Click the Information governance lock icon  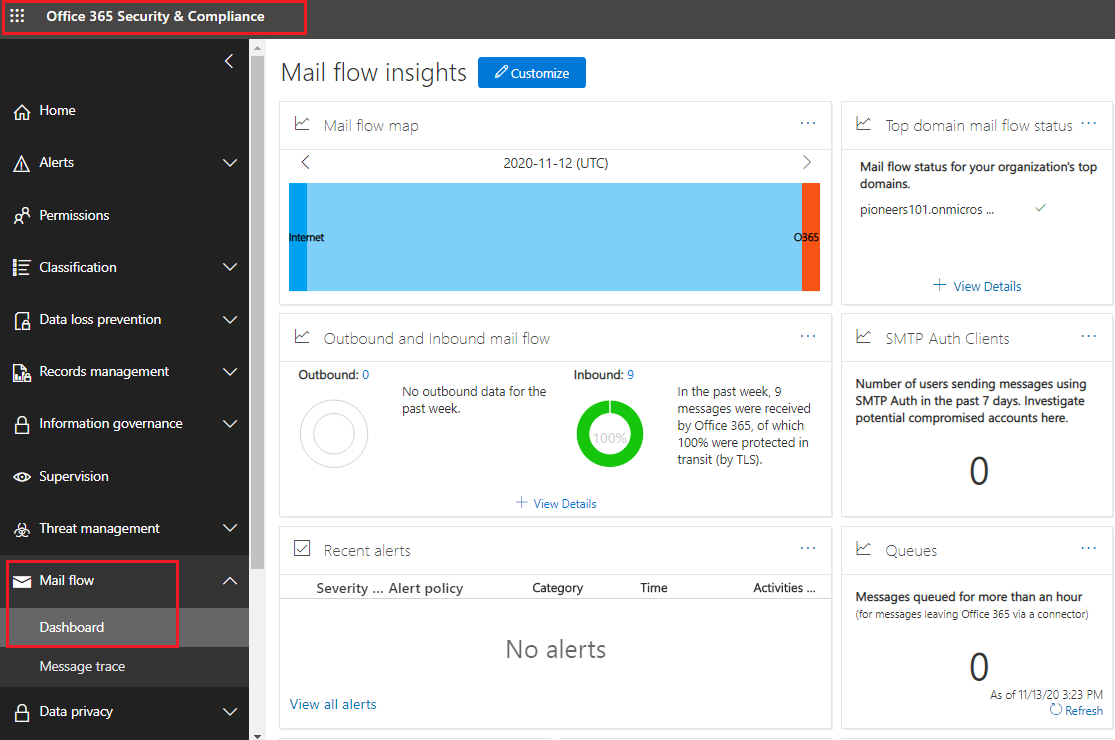point(22,424)
